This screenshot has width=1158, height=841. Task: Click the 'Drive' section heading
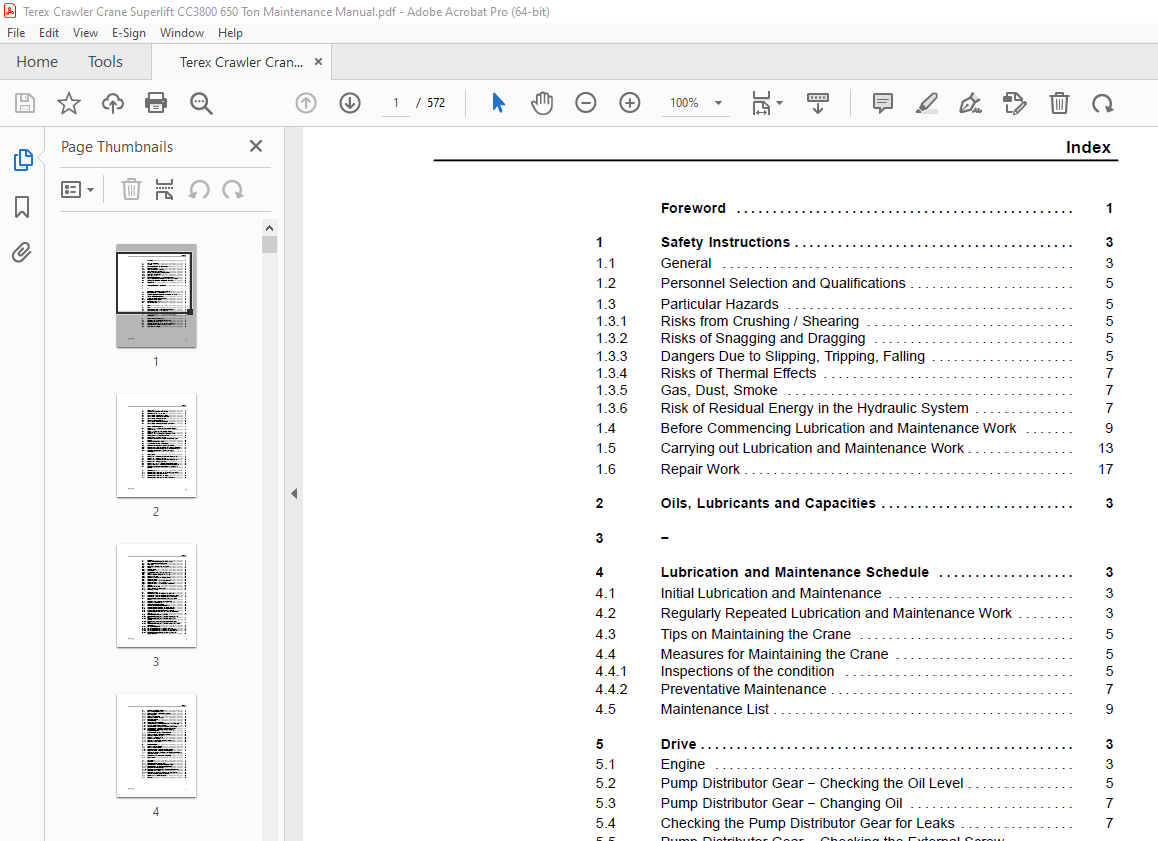coord(678,744)
